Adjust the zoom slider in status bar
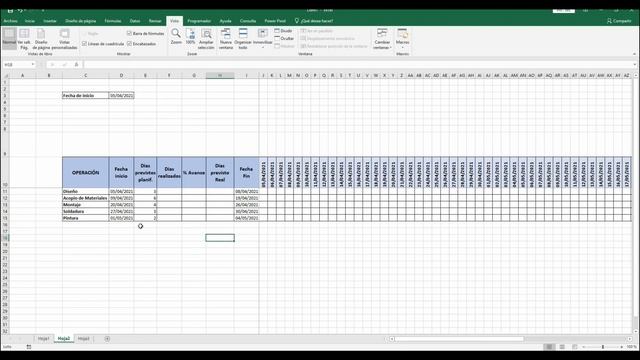Image resolution: width=640 pixels, height=360 pixels. click(603, 347)
